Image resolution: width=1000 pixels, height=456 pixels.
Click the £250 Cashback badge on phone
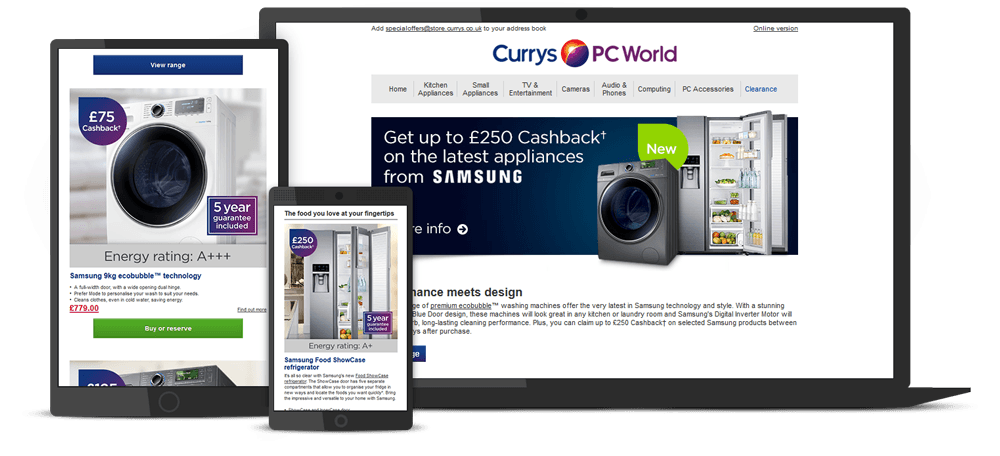(x=303, y=242)
